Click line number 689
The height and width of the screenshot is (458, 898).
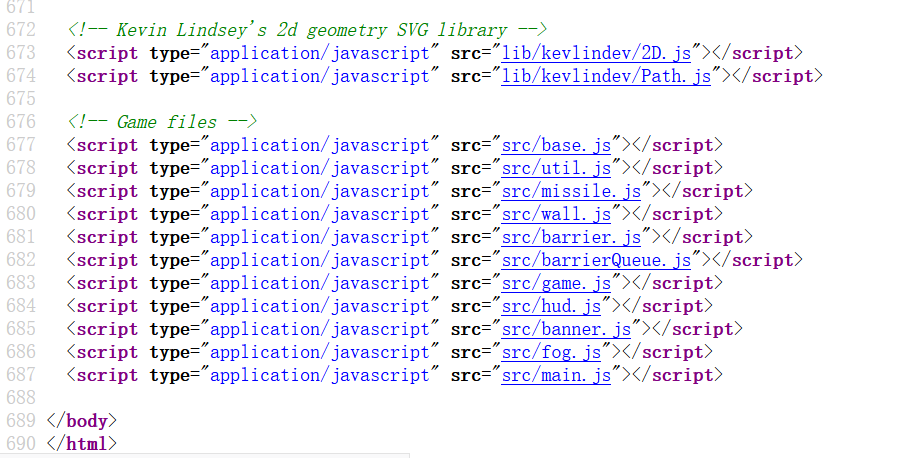(x=21, y=421)
